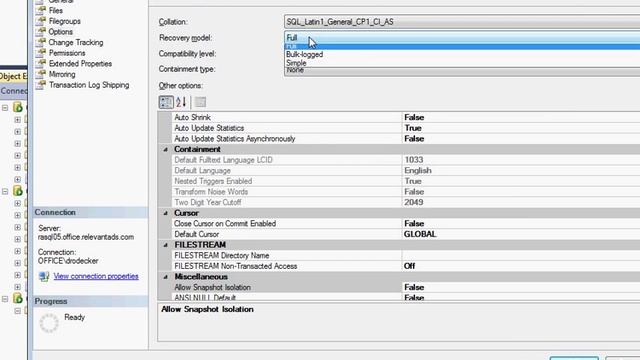Select Allow Snapshot Isolation property row
Image resolution: width=640 pixels, height=360 pixels.
(x=406, y=287)
